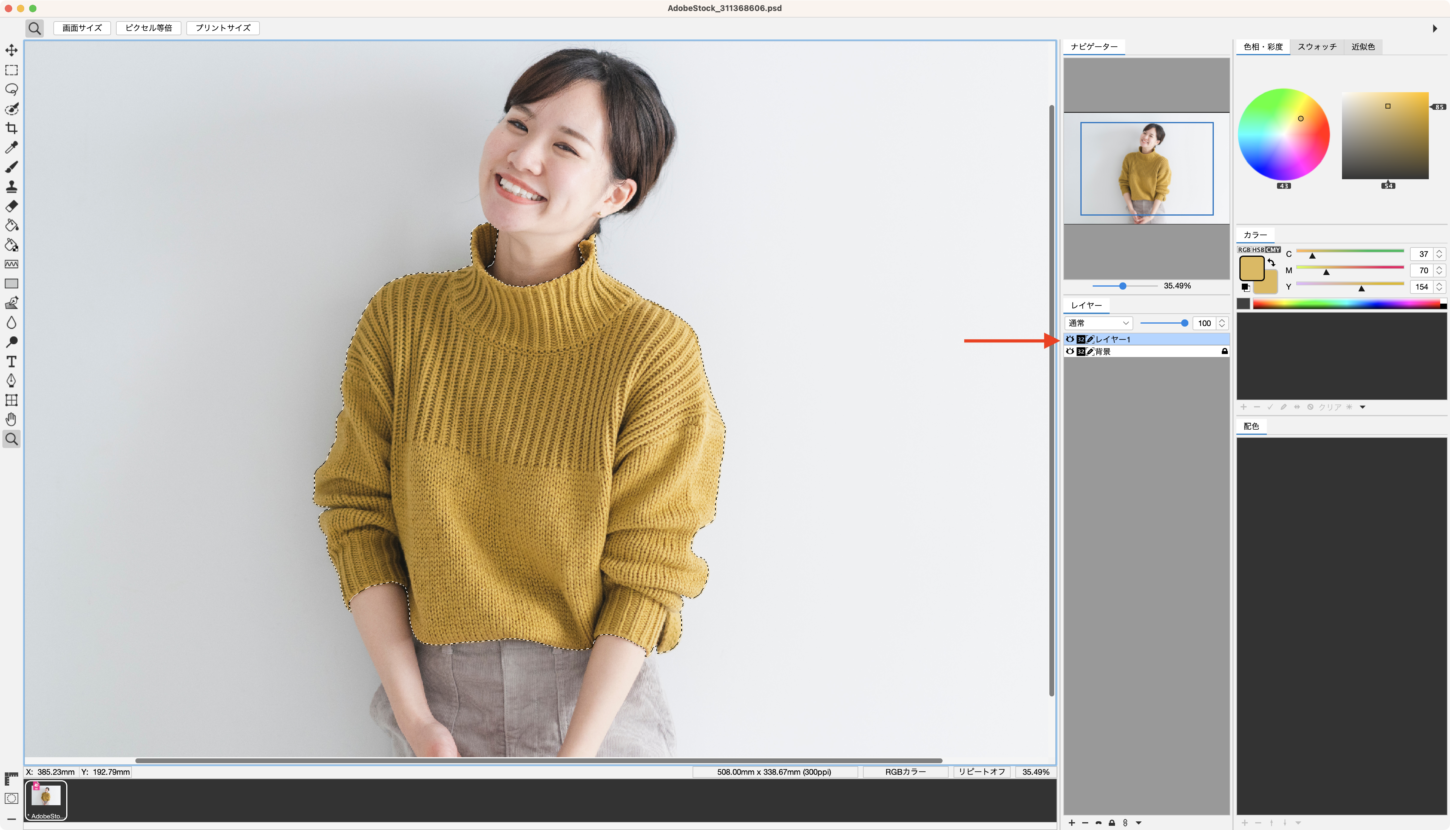Swap foreground and background colors
The height and width of the screenshot is (830, 1450).
1271,262
